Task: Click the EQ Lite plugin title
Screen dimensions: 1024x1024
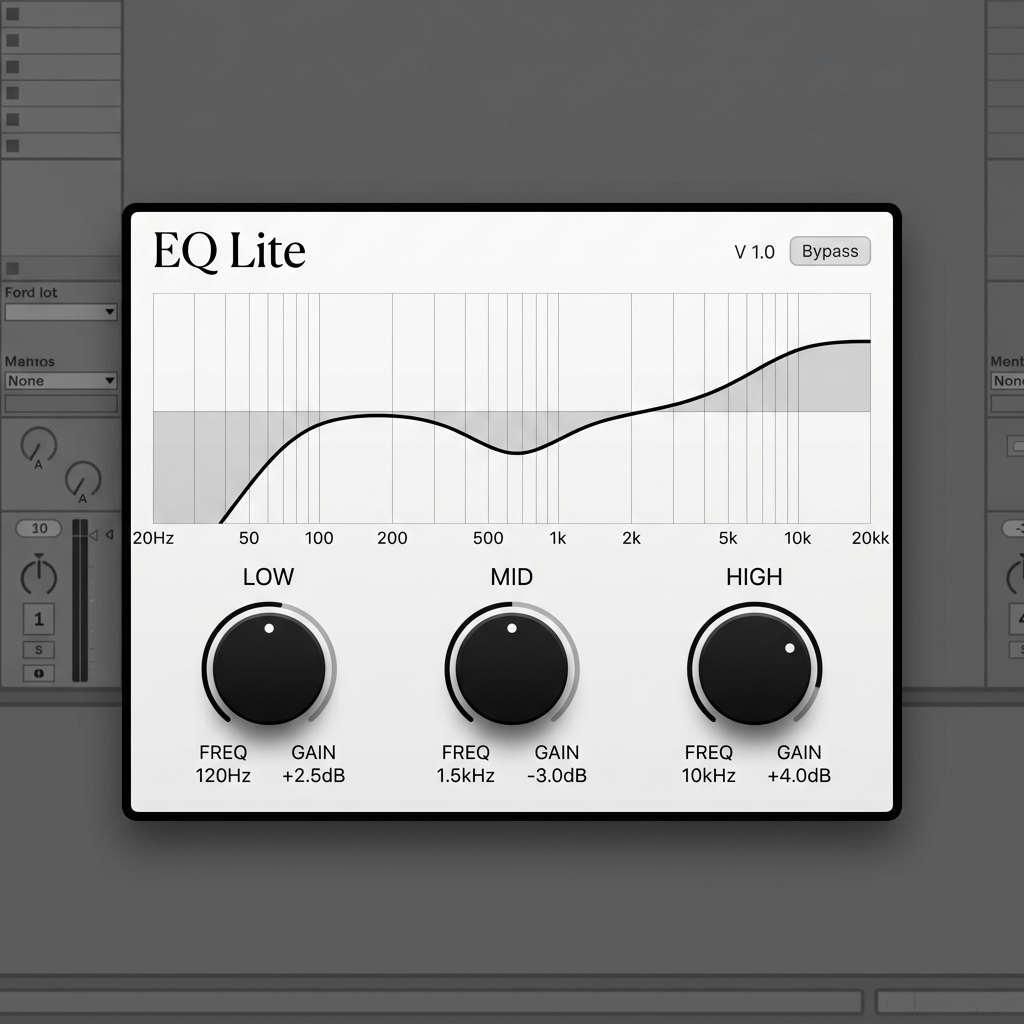Action: click(x=229, y=251)
